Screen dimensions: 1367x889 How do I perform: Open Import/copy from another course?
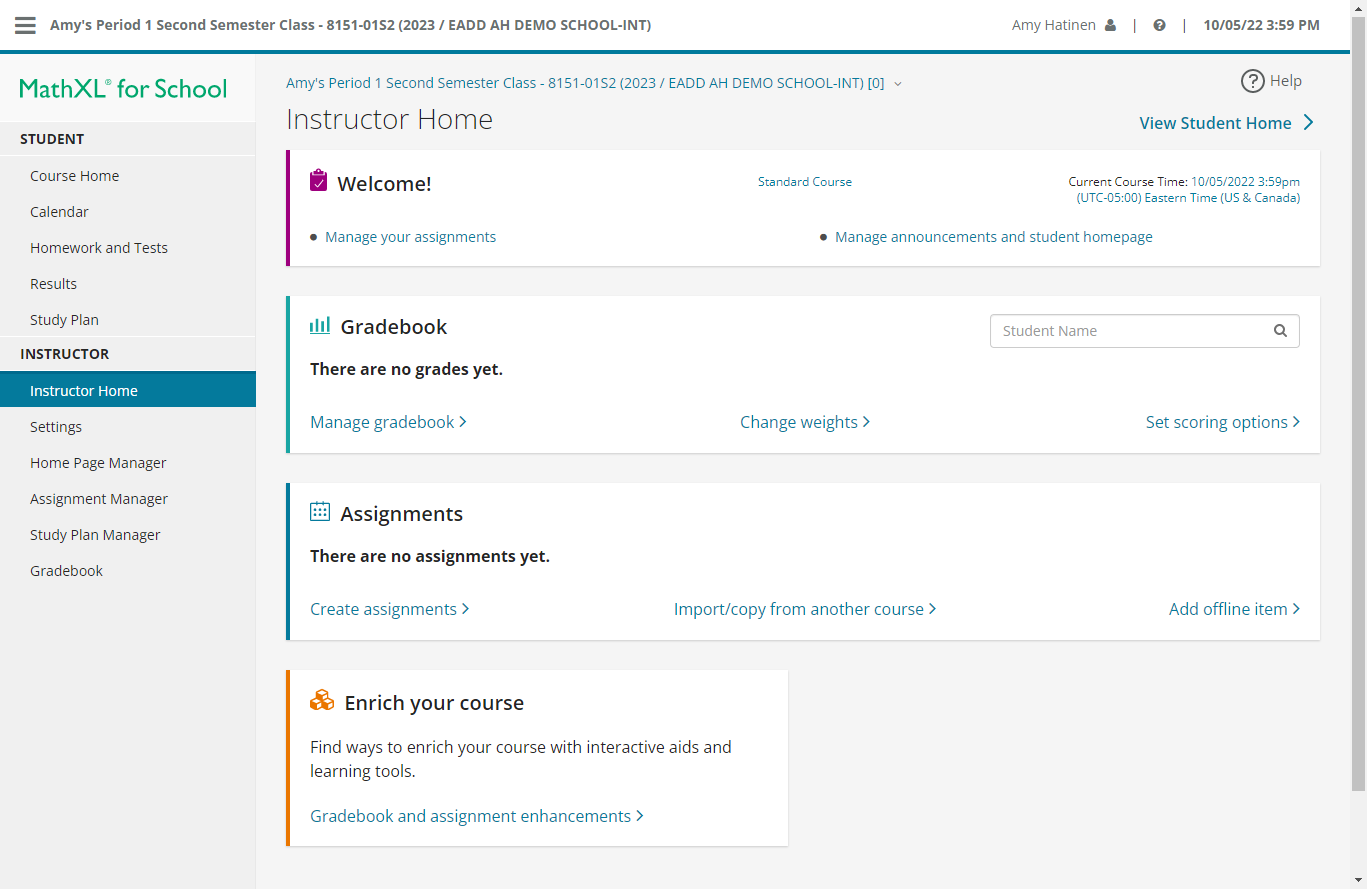point(798,608)
